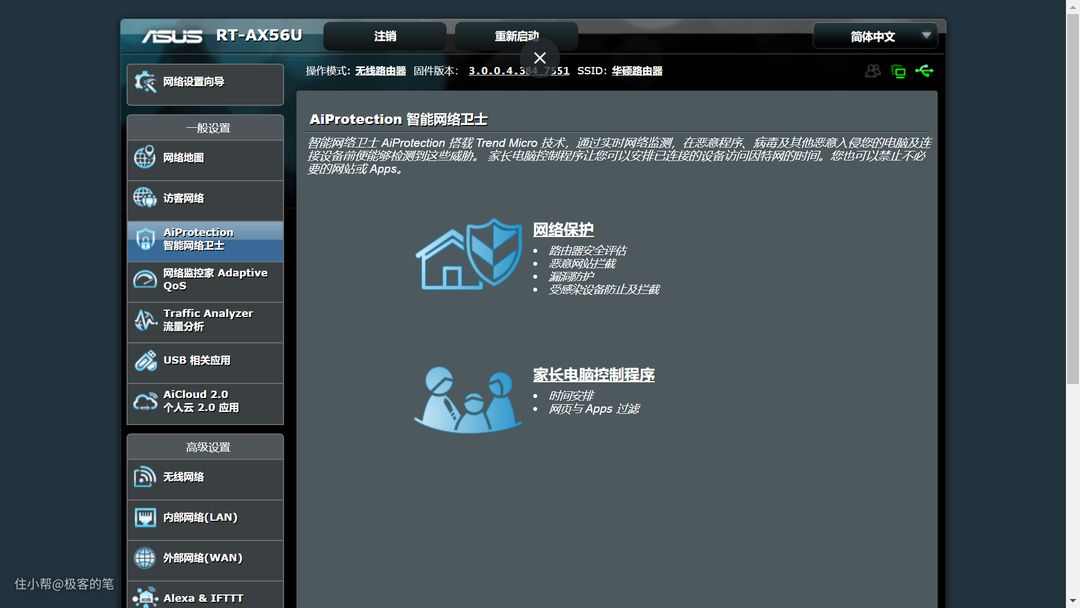Click the USB 相关应用 icon
Viewport: 1080px width, 608px height.
pos(145,361)
